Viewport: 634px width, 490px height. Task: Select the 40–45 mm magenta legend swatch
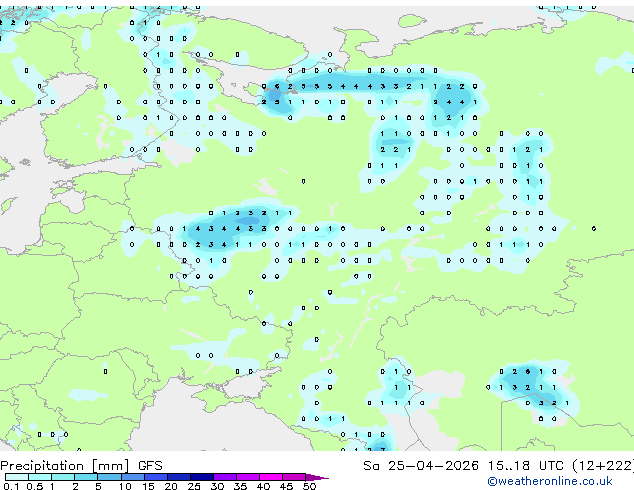(271, 477)
